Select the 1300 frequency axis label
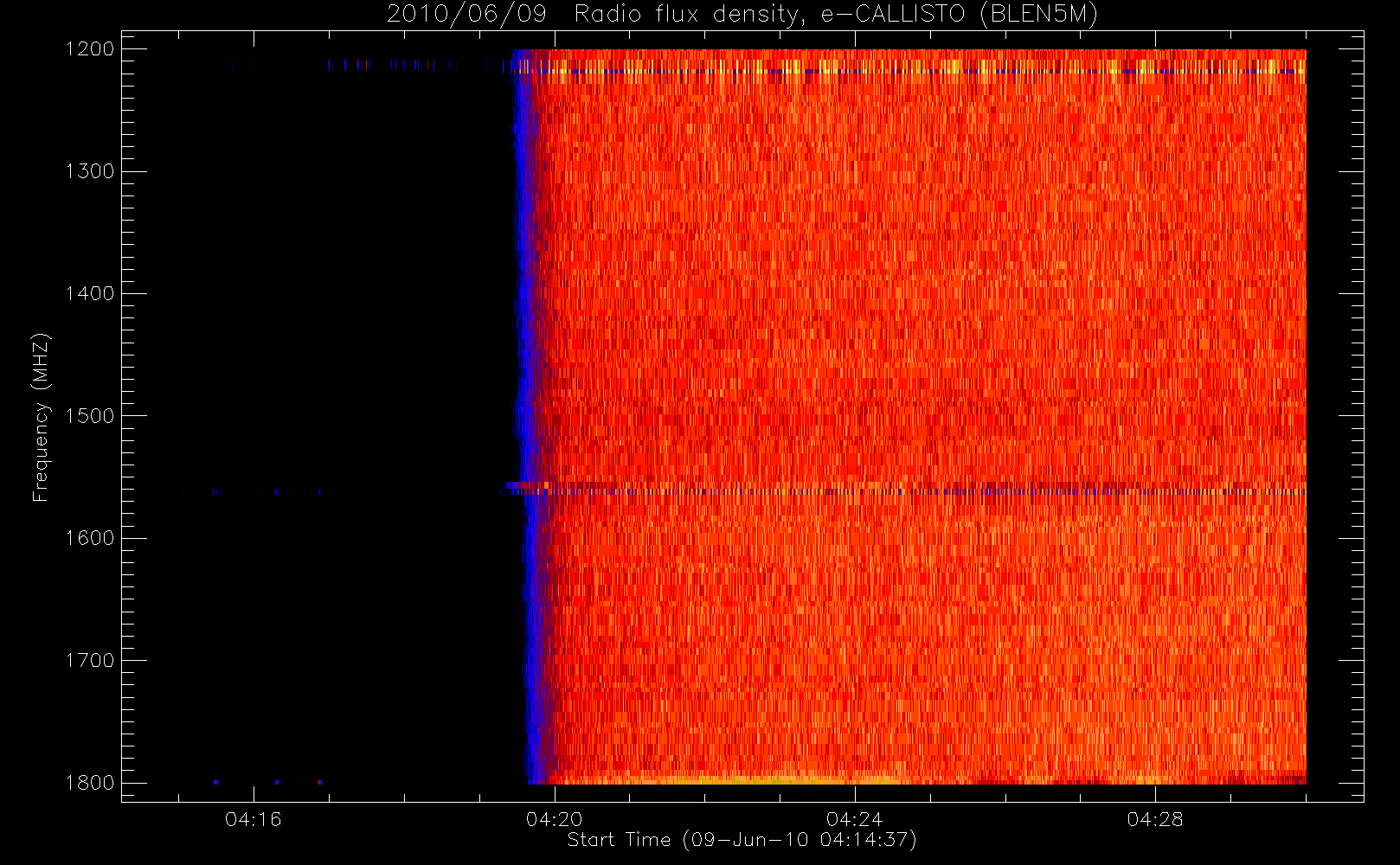Image resolution: width=1400 pixels, height=865 pixels. point(90,171)
